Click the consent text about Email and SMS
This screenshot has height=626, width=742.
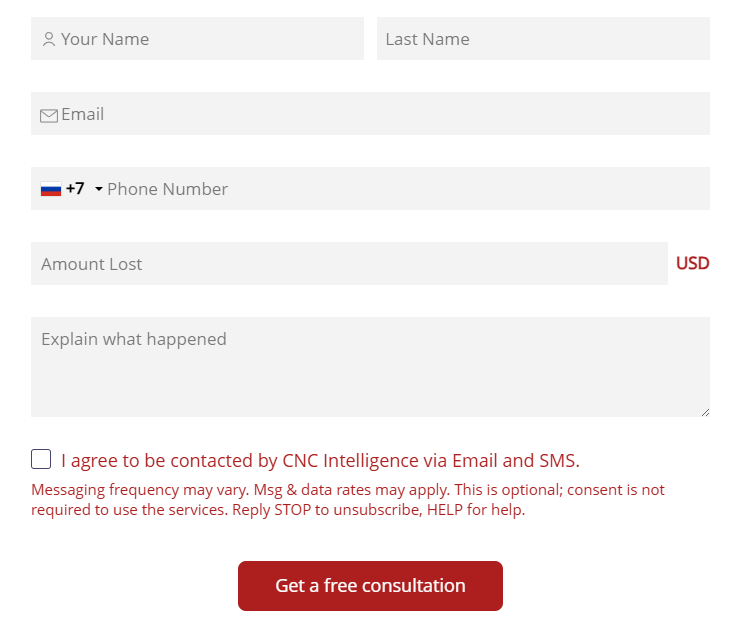pos(320,460)
